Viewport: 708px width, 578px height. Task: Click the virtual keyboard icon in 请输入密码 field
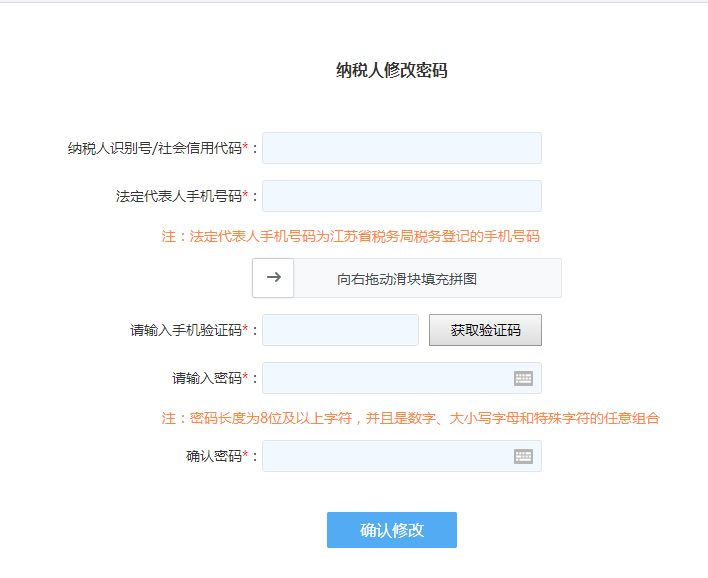click(523, 378)
